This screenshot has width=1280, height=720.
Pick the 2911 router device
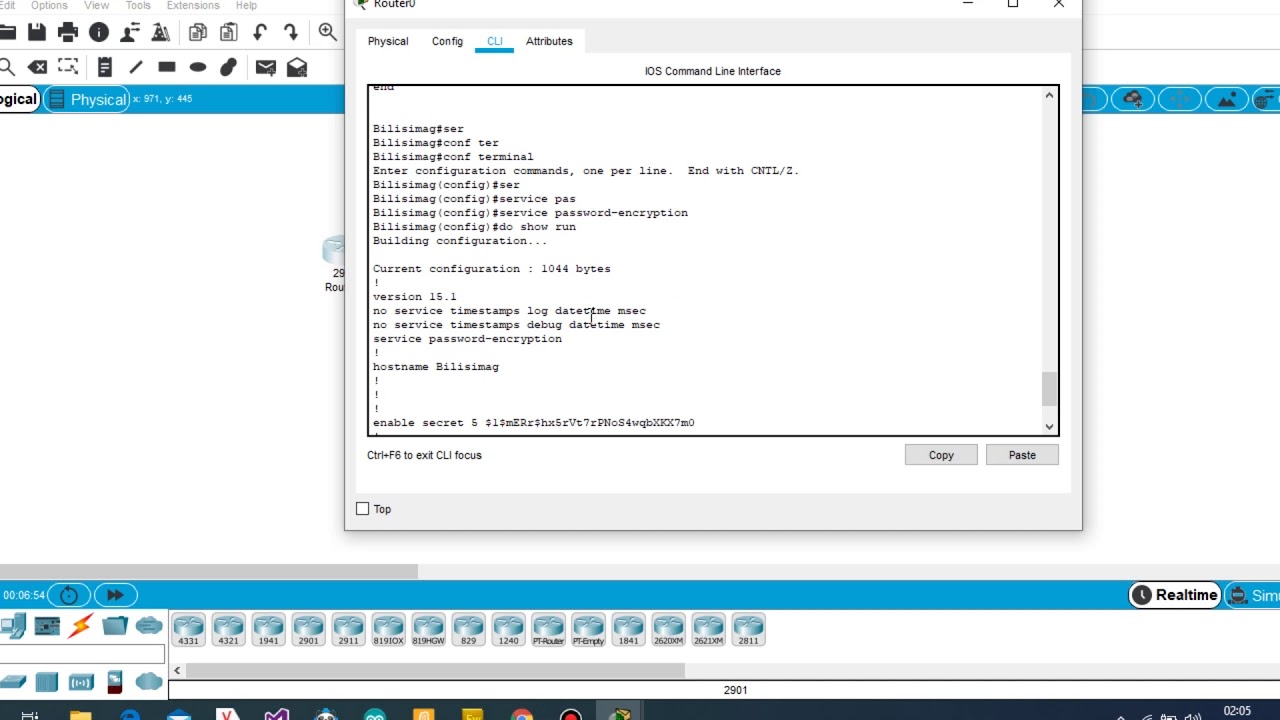click(348, 630)
